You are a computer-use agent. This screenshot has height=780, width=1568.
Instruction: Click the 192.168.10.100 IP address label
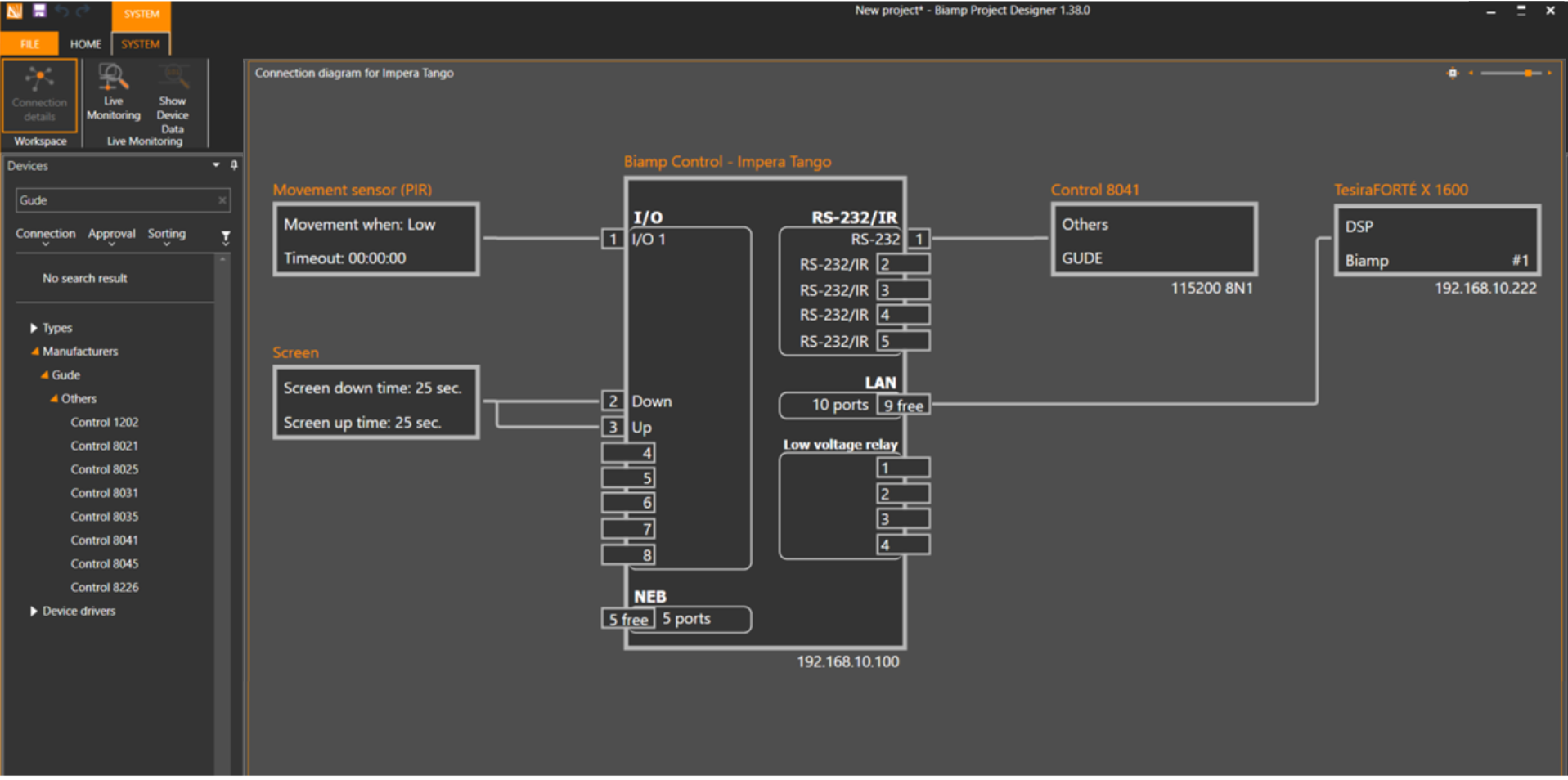point(847,661)
